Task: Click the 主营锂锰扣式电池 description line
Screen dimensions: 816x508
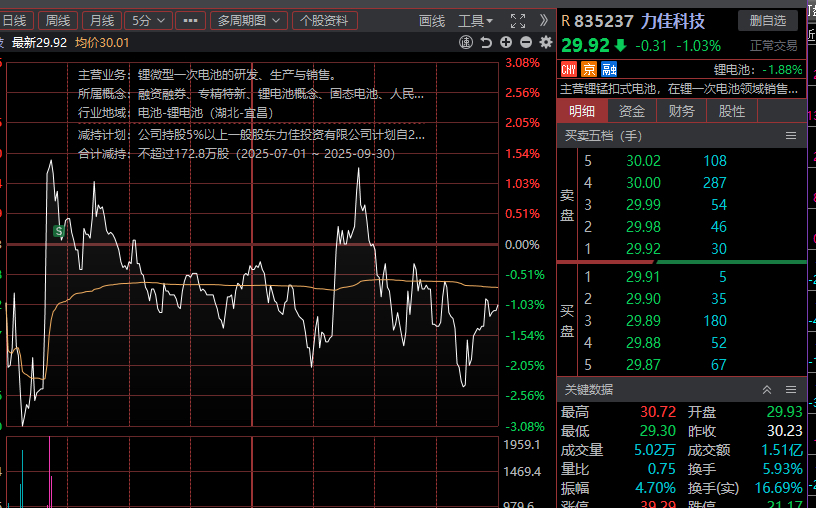Action: tap(679, 89)
